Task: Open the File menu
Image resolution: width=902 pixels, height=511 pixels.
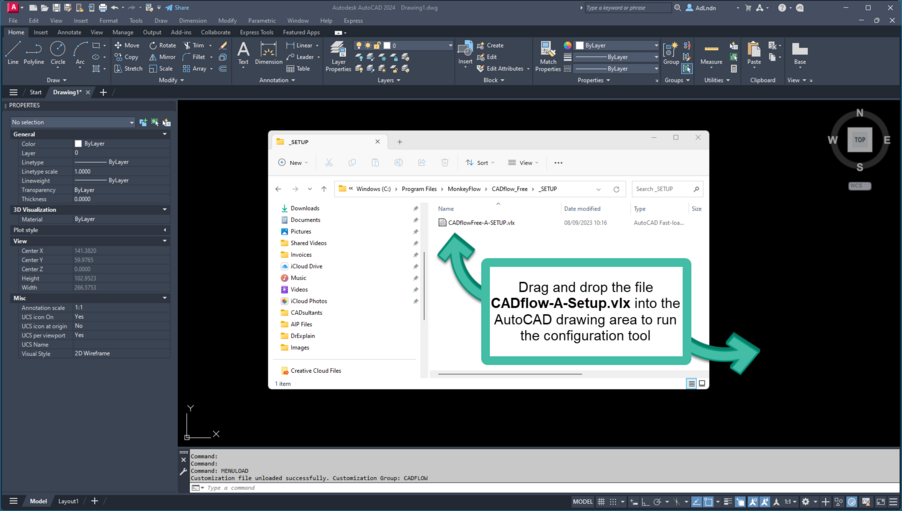Action: coord(13,21)
